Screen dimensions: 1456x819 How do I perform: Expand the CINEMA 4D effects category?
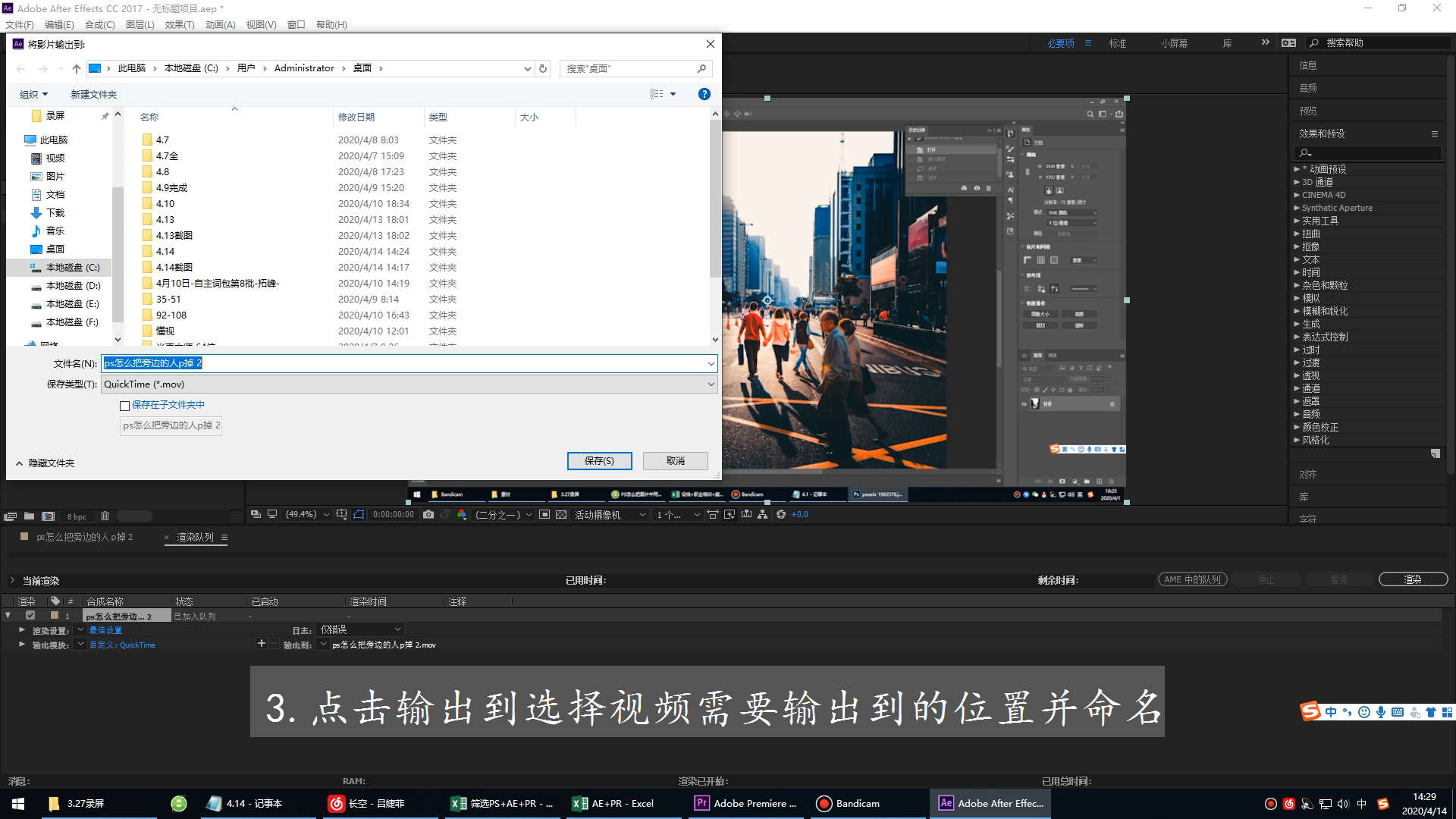1297,195
